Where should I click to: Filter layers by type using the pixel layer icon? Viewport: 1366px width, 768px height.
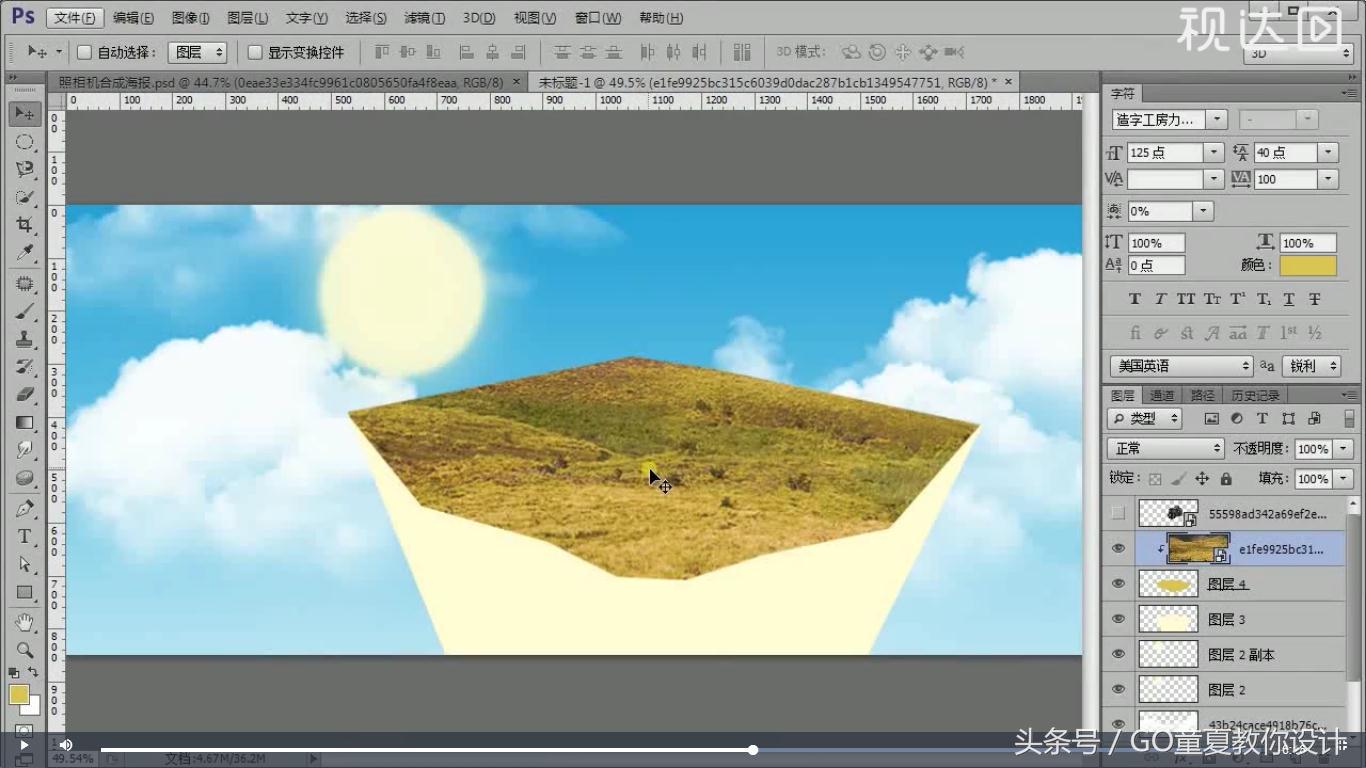pos(1212,418)
